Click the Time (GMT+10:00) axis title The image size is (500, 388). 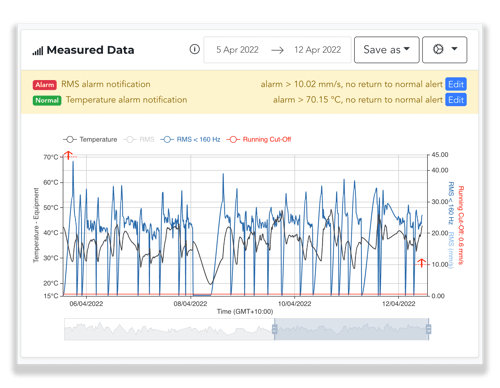coord(245,312)
